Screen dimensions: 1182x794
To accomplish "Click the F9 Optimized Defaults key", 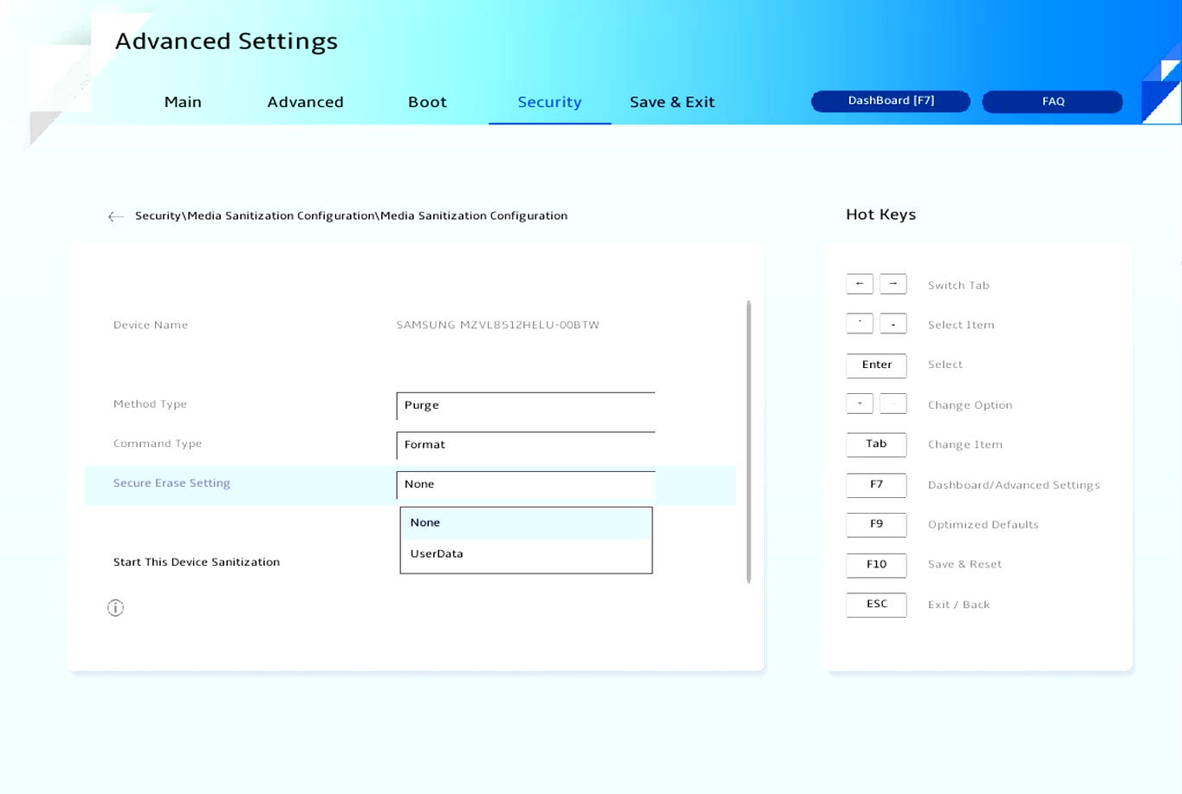I will click(876, 525).
